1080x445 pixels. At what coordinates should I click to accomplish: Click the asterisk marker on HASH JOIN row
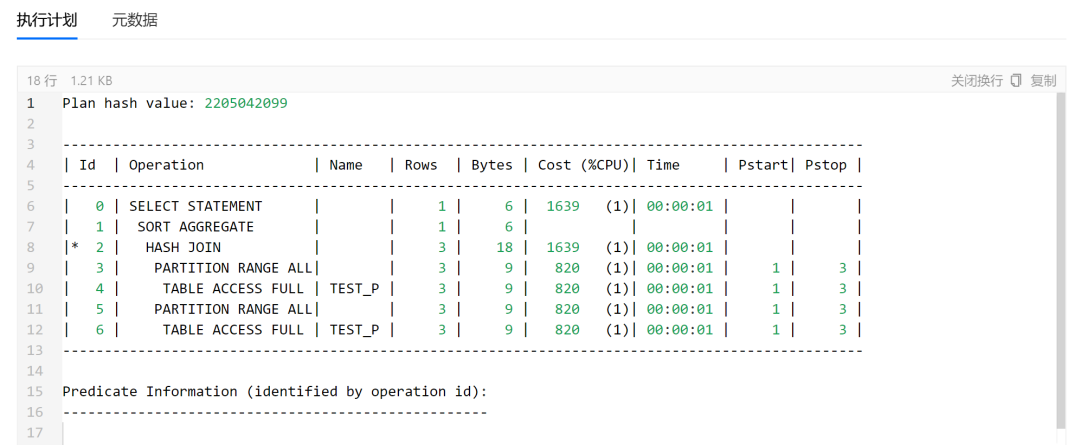click(74, 247)
